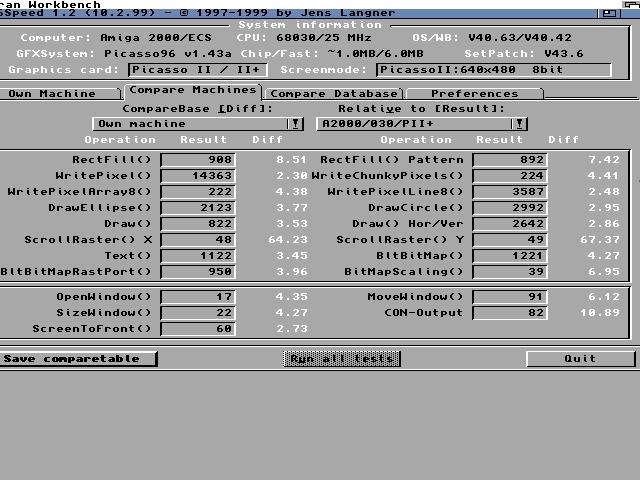This screenshot has width=640, height=480.
Task: Click the Run all tests button
Action: 341,359
